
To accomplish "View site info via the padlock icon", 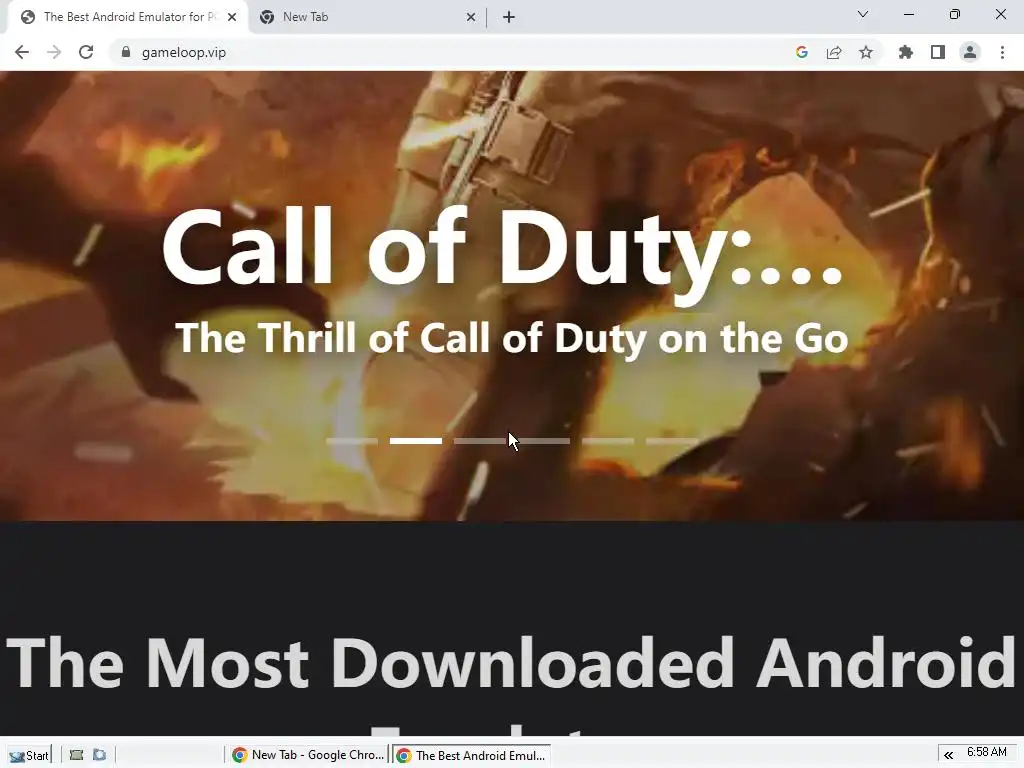I will [126, 52].
